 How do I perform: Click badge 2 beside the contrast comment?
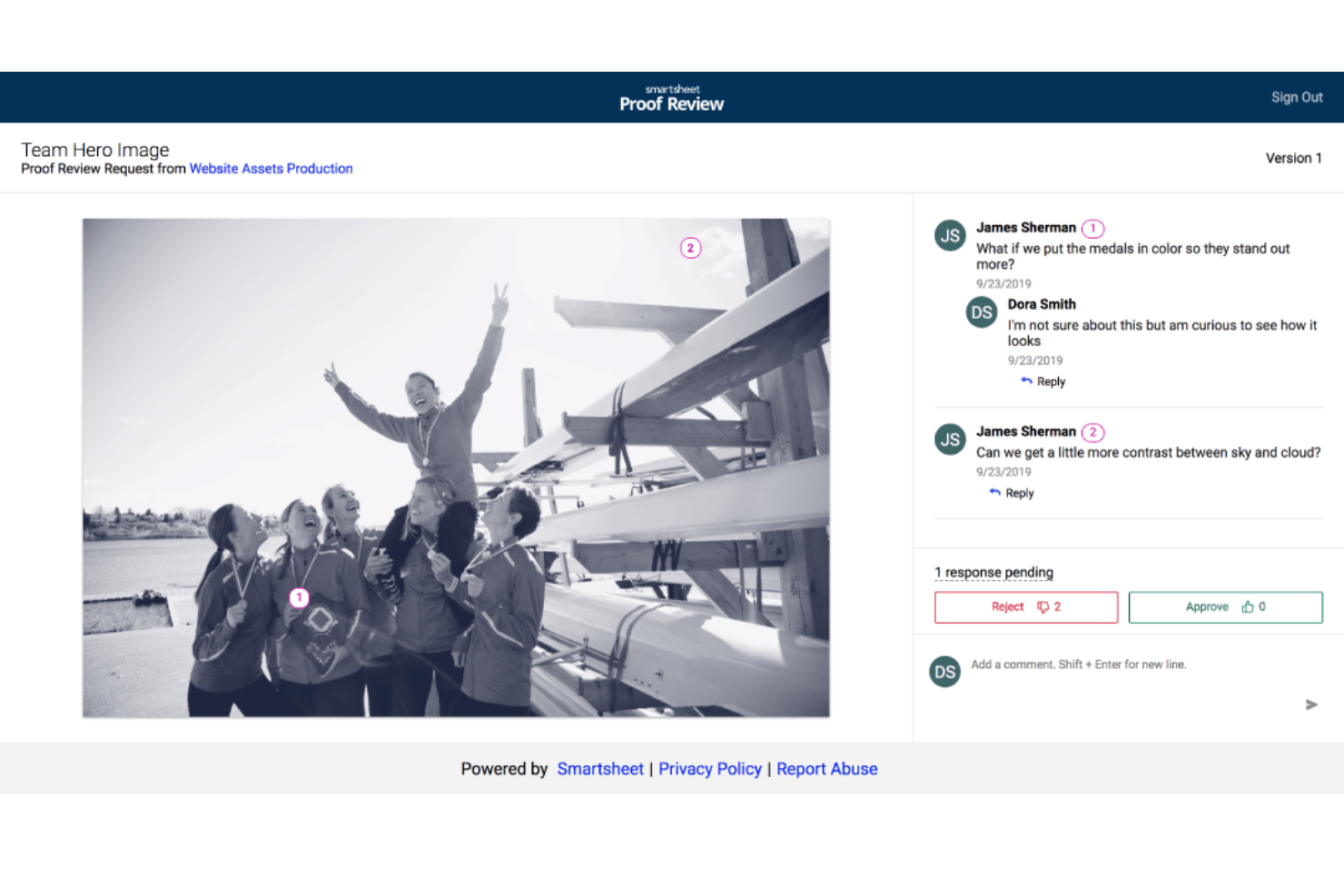[x=1092, y=432]
